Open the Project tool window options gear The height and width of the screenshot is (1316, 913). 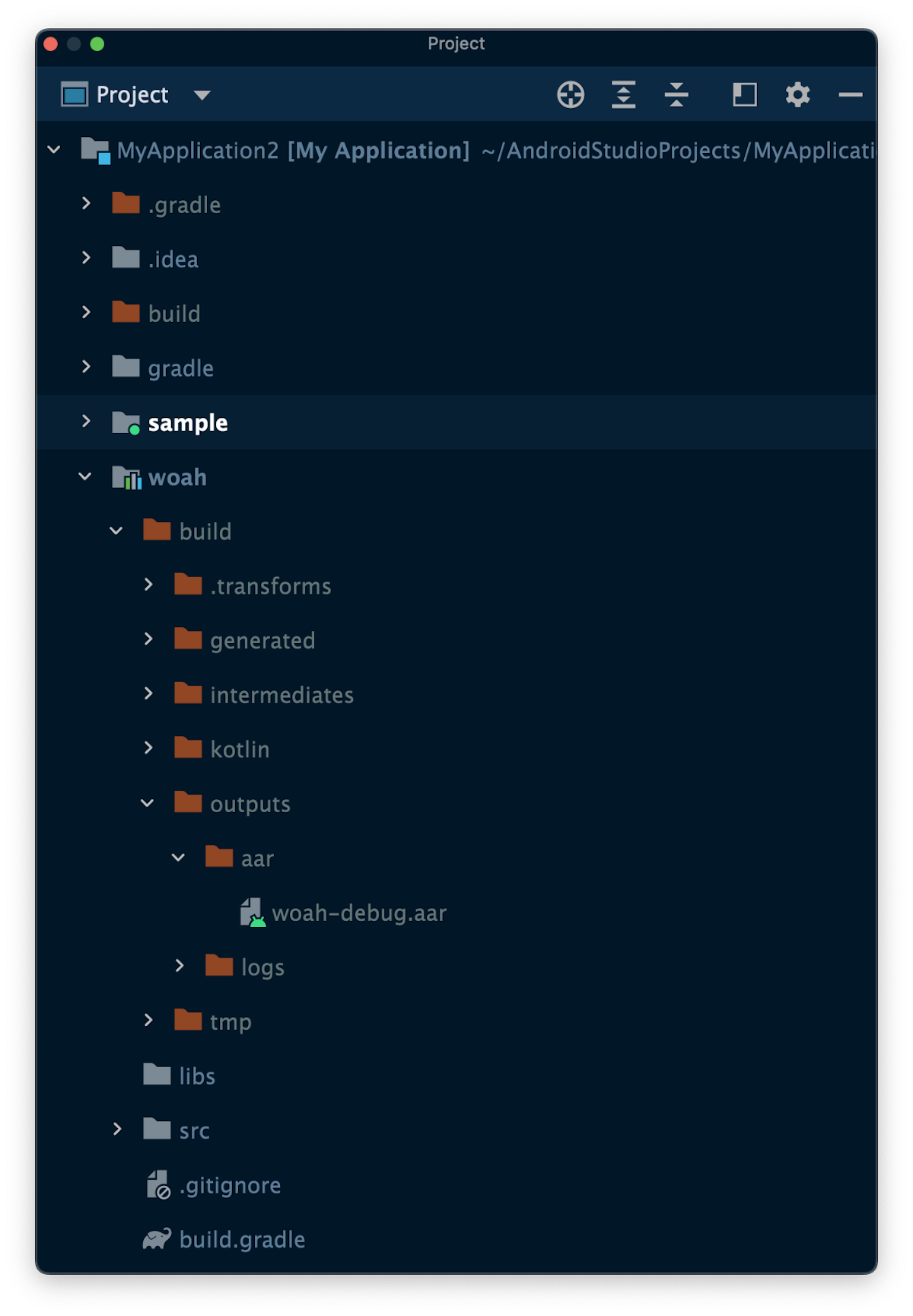pos(797,94)
